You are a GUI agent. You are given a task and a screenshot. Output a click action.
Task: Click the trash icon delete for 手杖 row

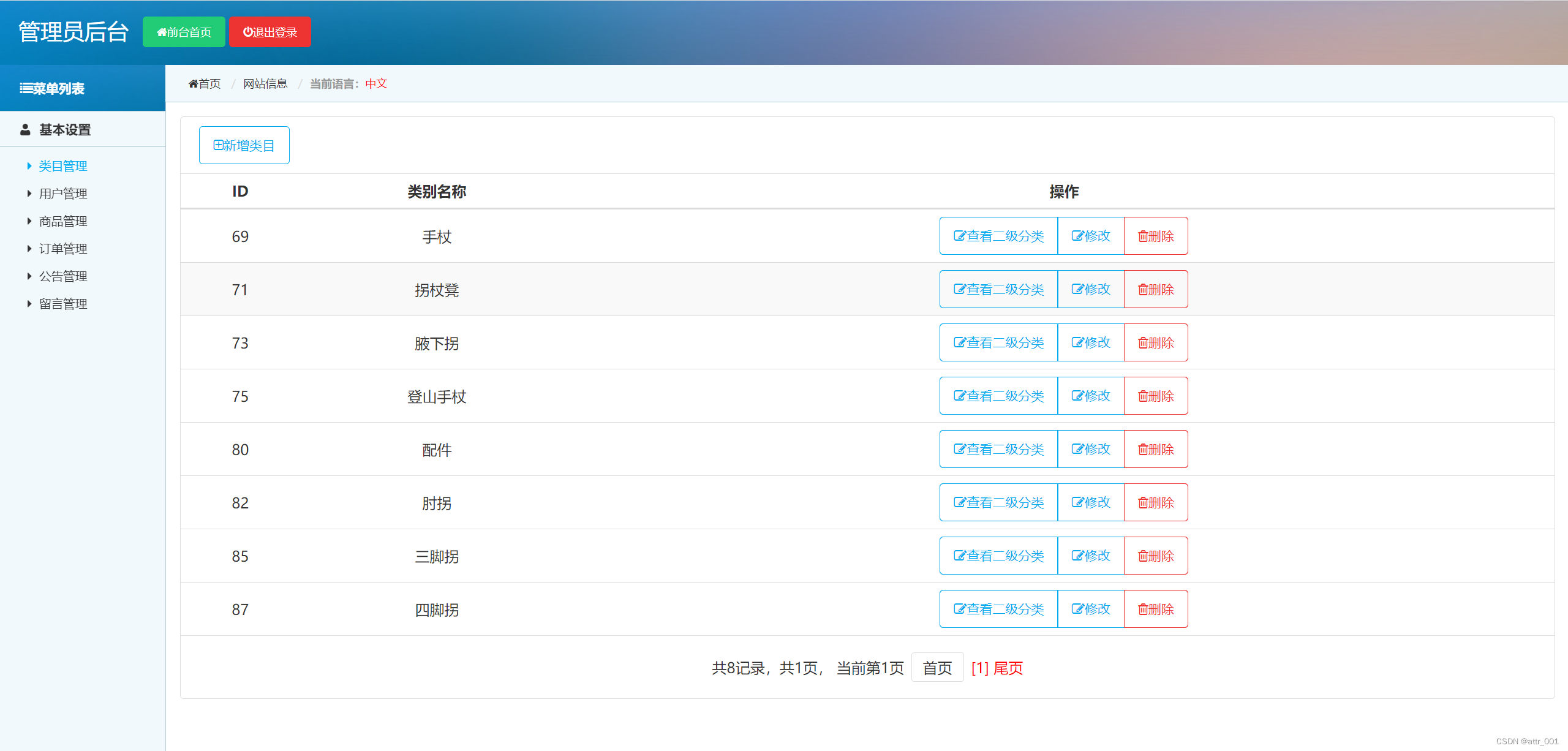click(1155, 236)
